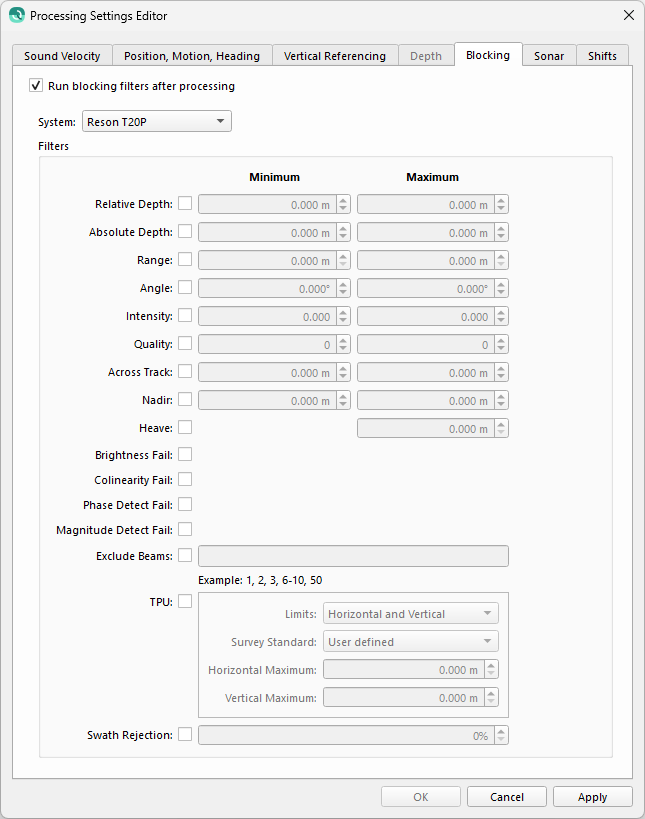The width and height of the screenshot is (645, 819).
Task: Click the app icon in the title bar
Action: [x=17, y=16]
